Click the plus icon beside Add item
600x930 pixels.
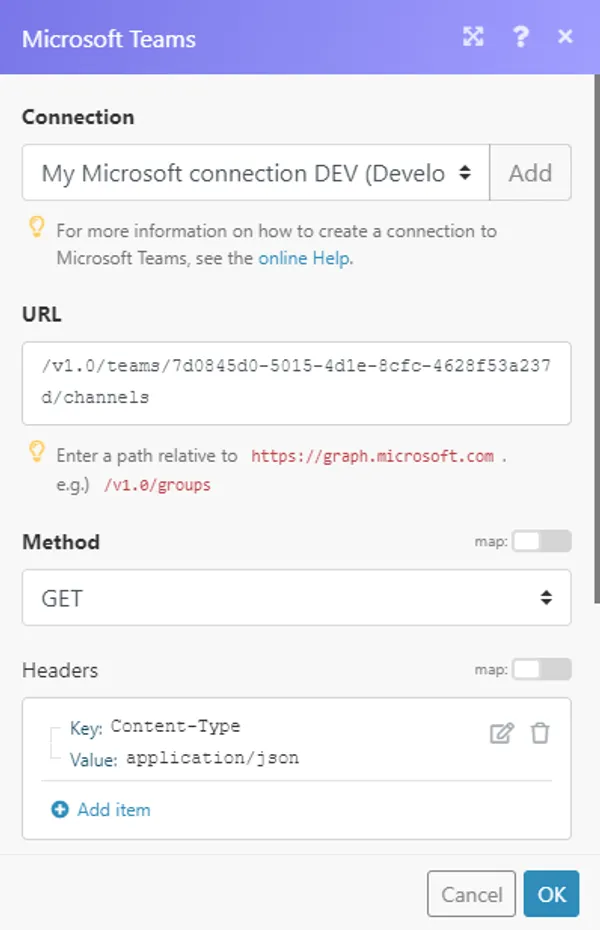(60, 810)
